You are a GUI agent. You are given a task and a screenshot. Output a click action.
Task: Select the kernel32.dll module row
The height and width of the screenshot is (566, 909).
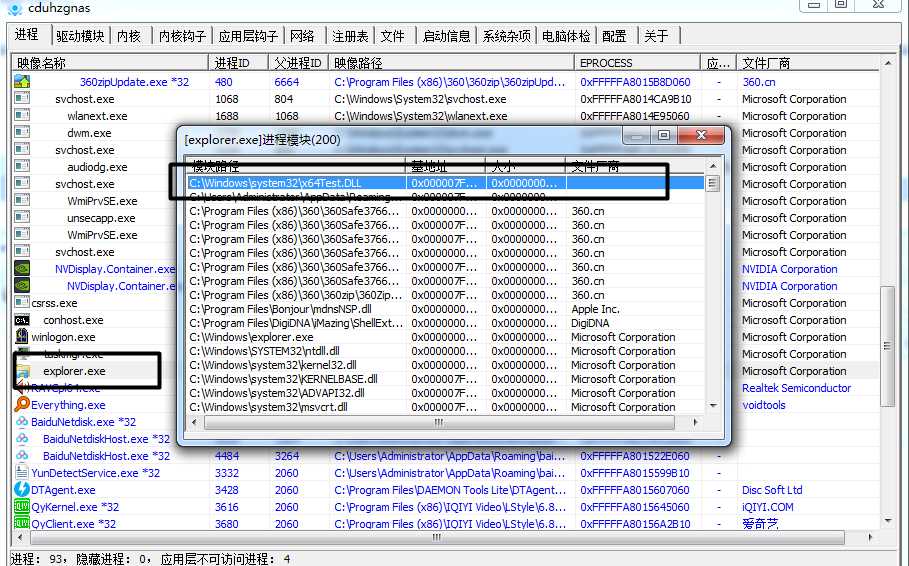[445, 365]
